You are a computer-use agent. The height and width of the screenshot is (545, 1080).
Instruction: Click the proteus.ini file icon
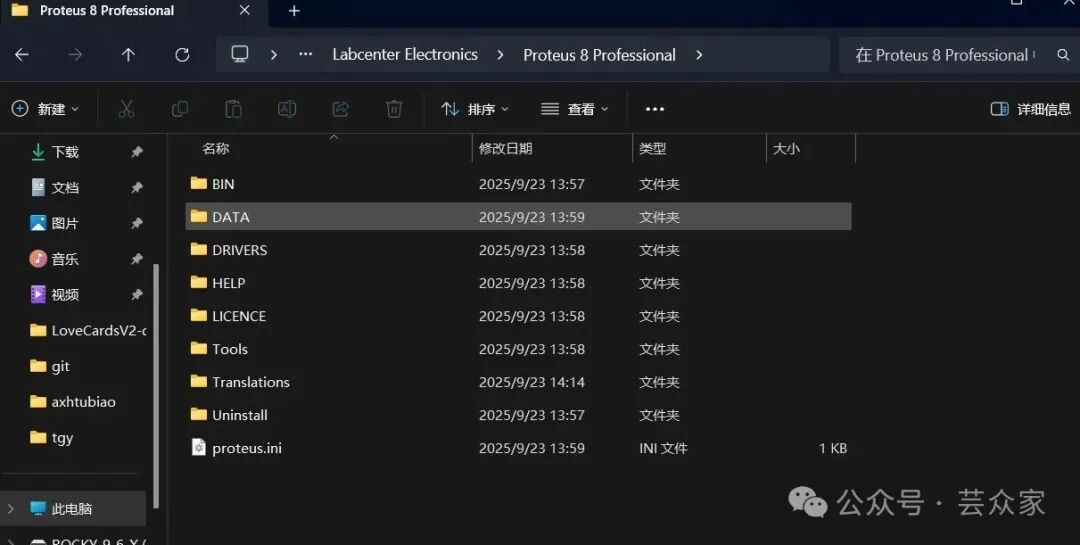[198, 448]
